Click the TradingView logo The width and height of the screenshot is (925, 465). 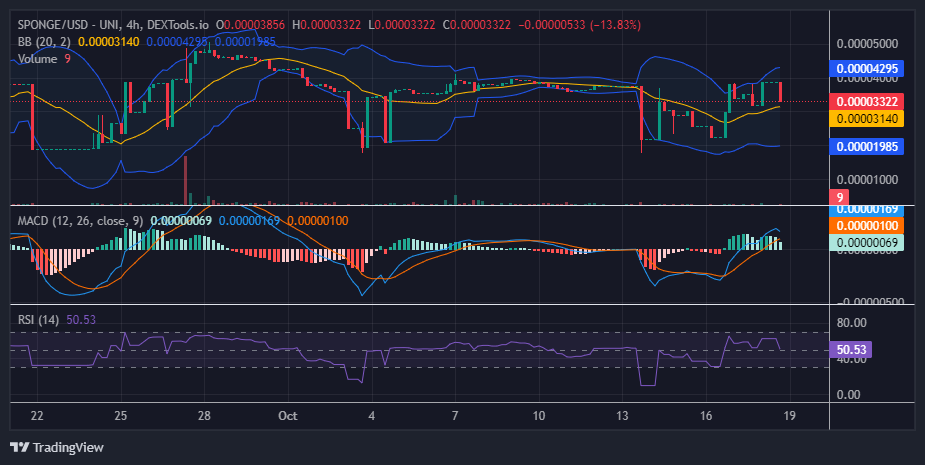57,447
